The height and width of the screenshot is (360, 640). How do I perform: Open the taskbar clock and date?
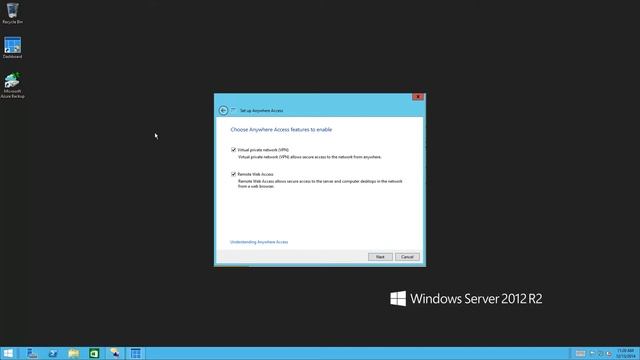click(x=626, y=353)
